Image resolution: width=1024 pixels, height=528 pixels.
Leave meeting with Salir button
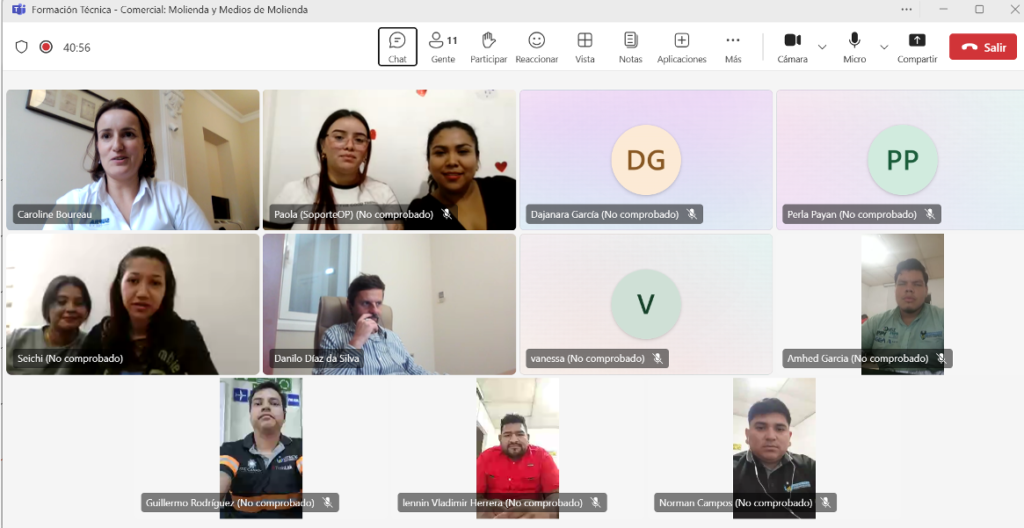pyautogui.click(x=982, y=47)
